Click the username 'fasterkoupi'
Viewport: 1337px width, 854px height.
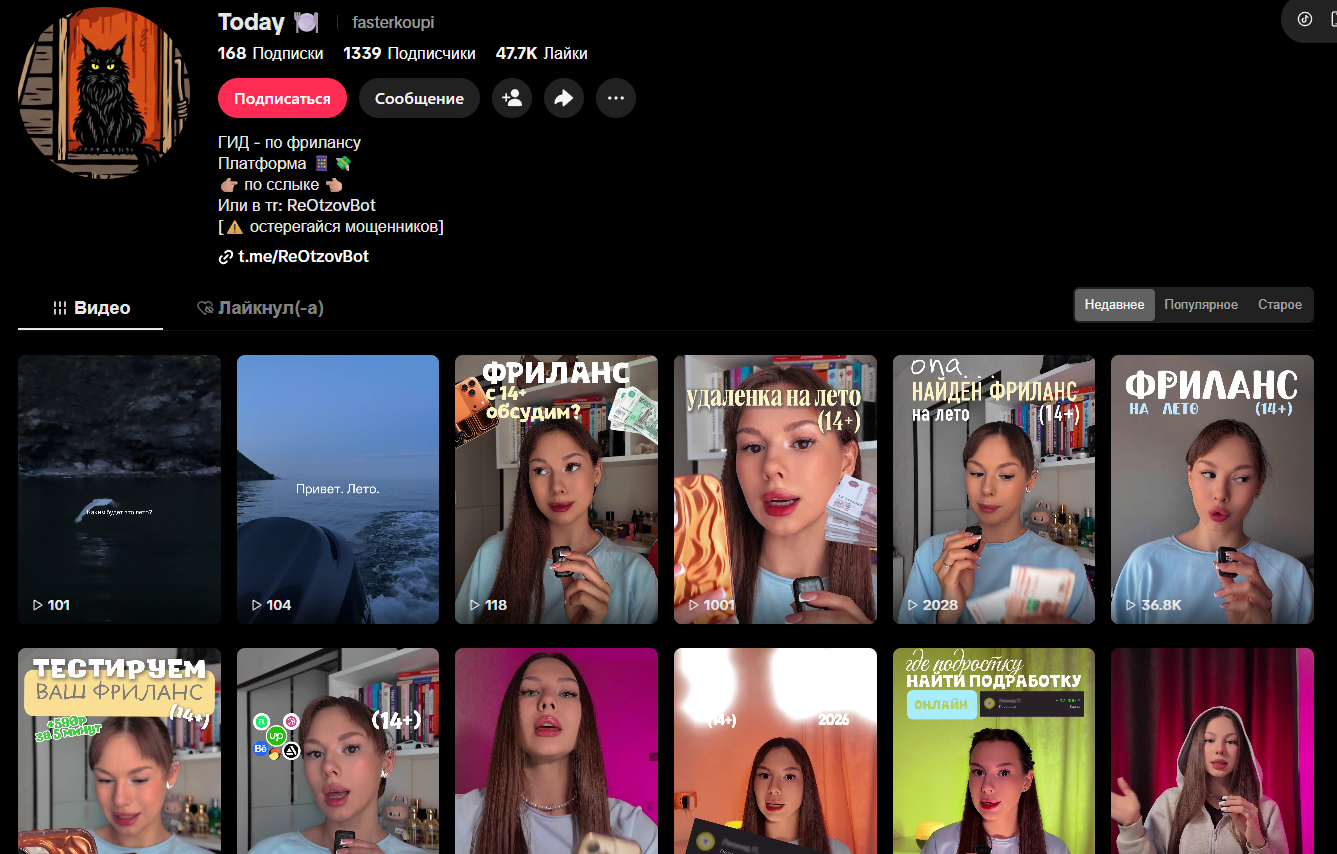point(393,22)
